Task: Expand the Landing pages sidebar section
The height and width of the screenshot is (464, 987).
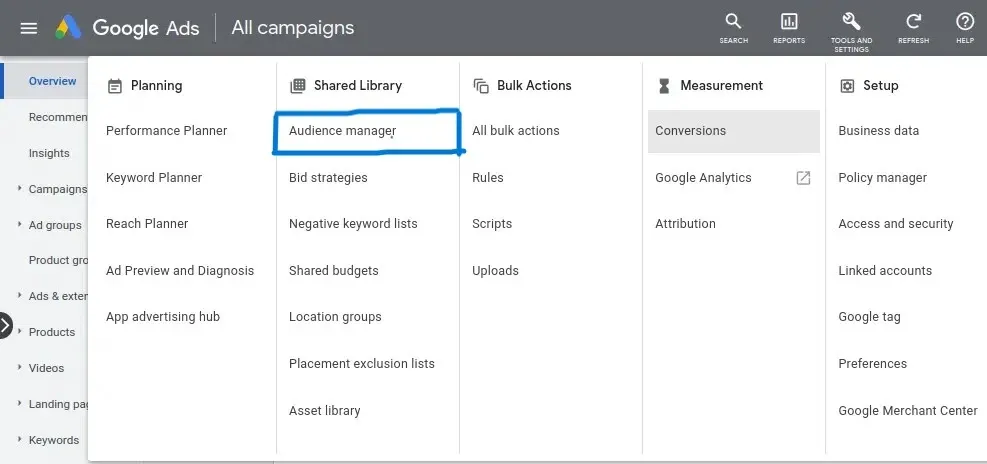Action: tap(20, 403)
